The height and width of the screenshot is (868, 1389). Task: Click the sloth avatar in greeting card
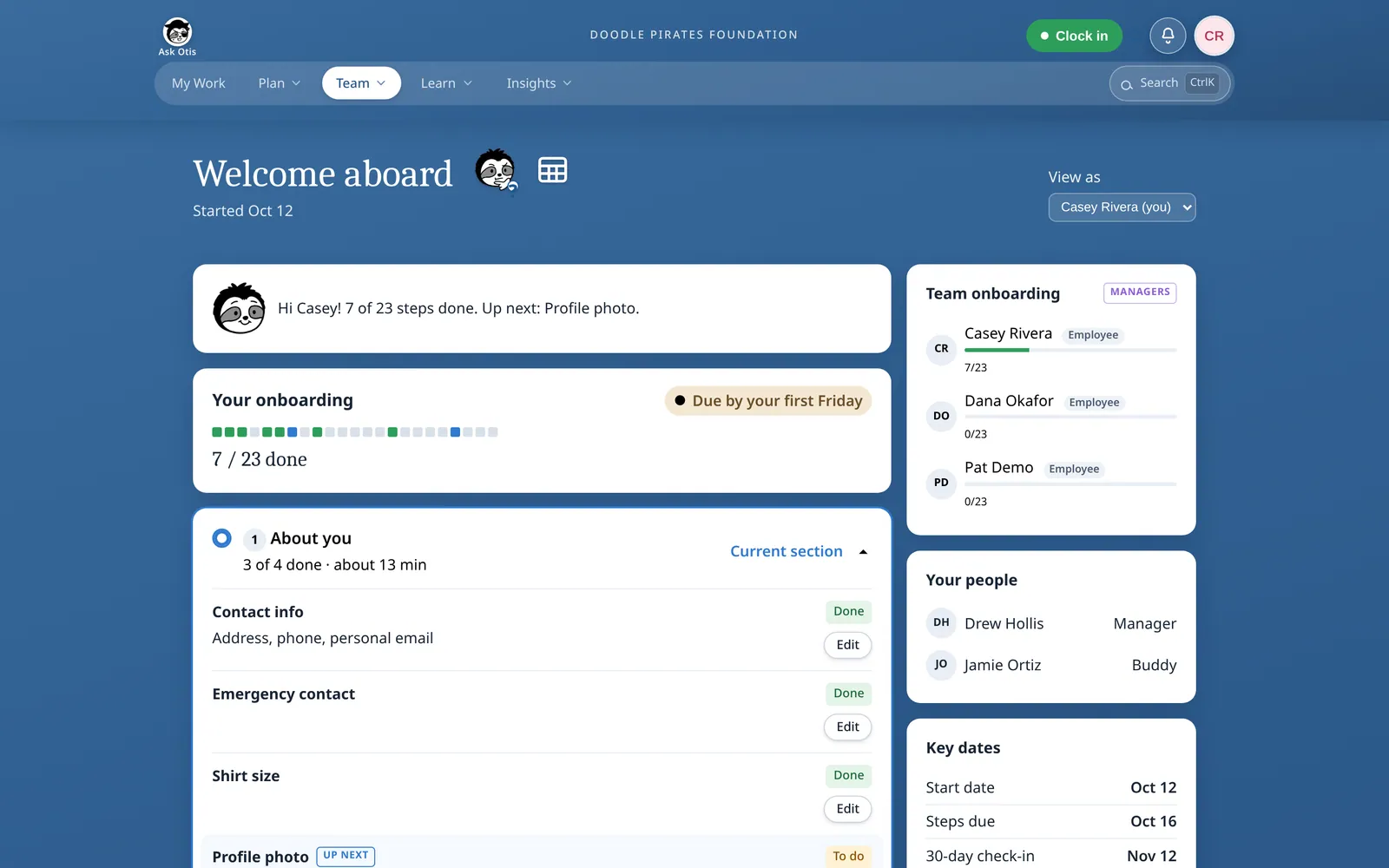click(x=239, y=308)
